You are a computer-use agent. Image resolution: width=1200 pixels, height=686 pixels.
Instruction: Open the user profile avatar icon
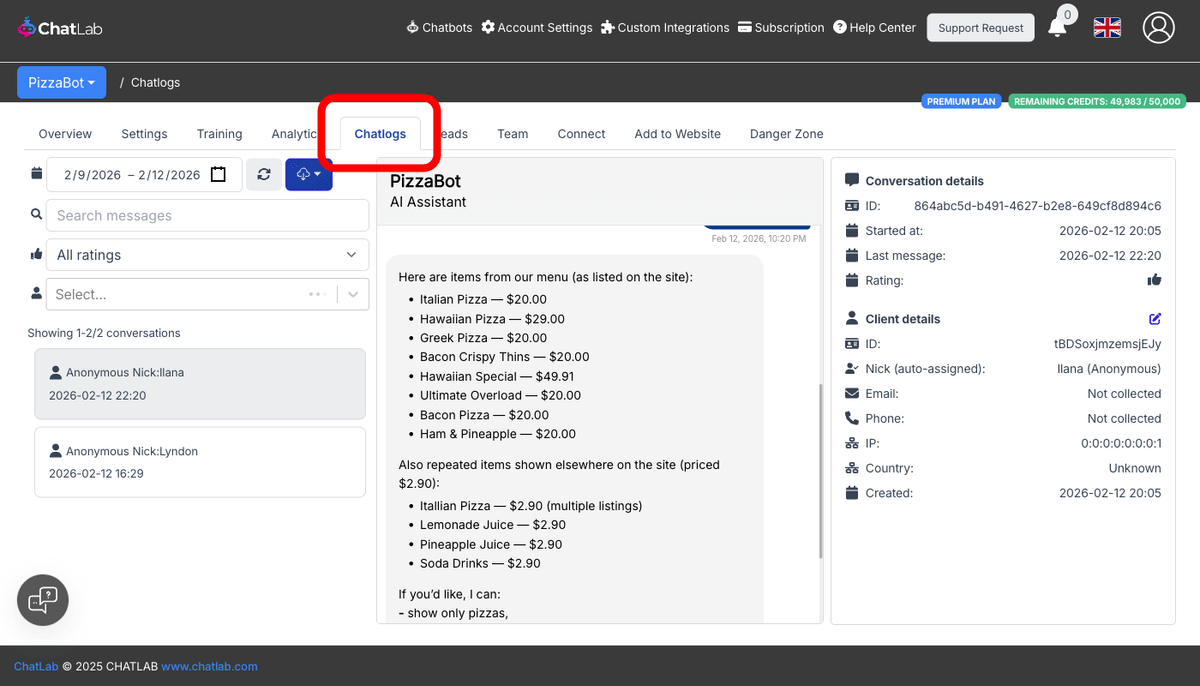pyautogui.click(x=1158, y=28)
